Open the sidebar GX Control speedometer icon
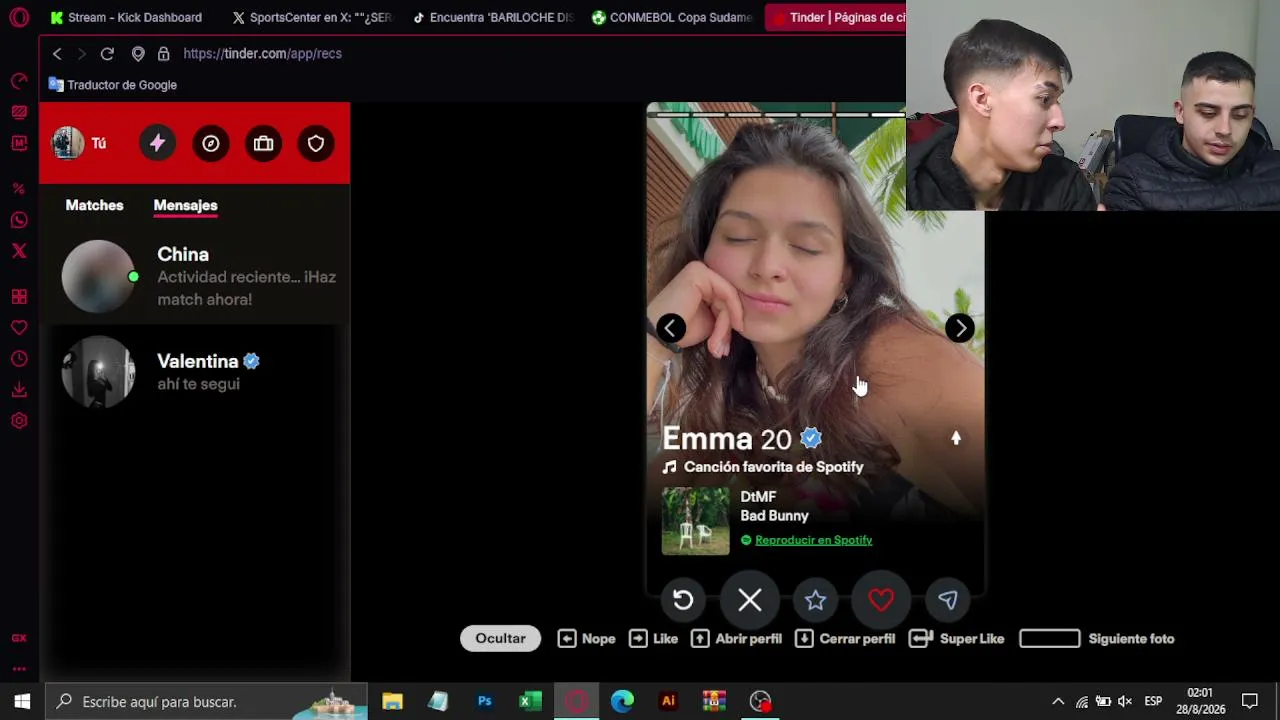The height and width of the screenshot is (720, 1280). [x=19, y=81]
